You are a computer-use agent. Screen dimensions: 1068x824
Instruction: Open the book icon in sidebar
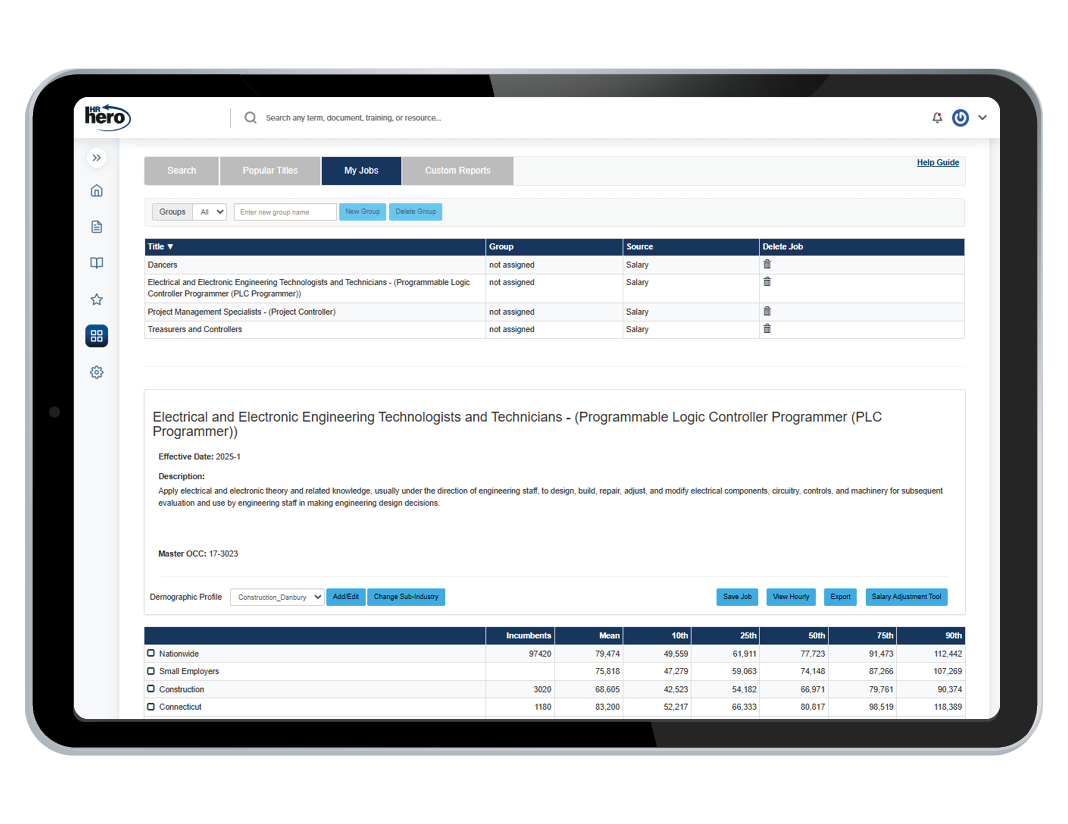(x=97, y=263)
